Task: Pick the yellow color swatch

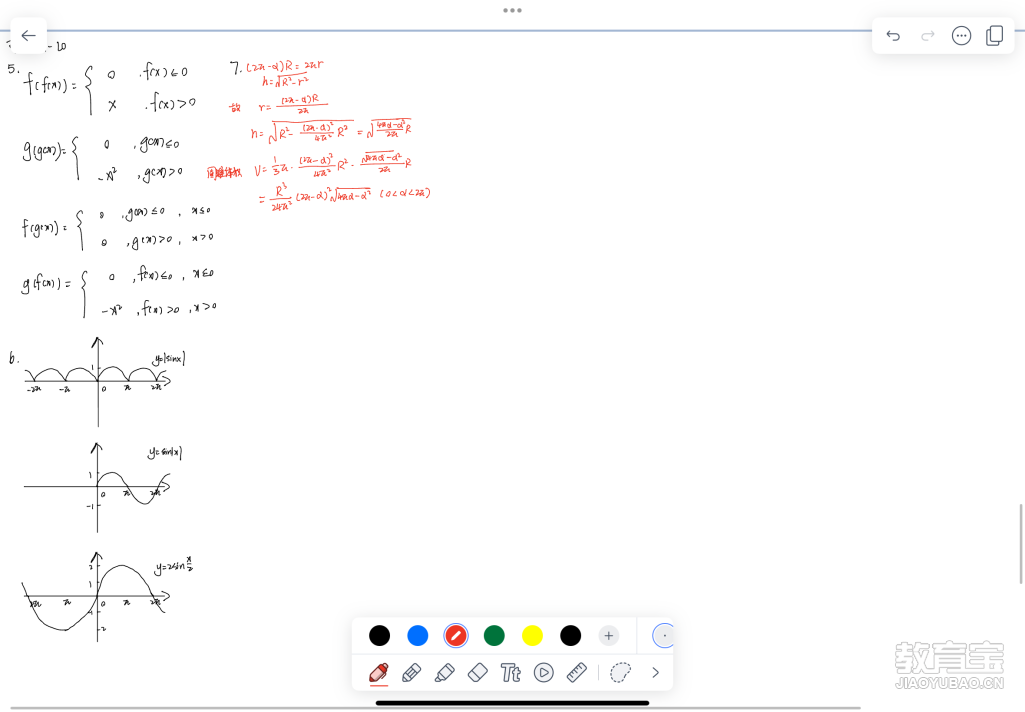Action: pos(532,635)
